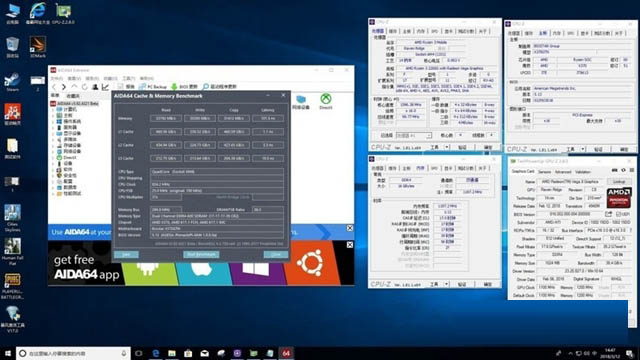Close the 'get free AIDA64 app' ad banner

click(x=350, y=244)
